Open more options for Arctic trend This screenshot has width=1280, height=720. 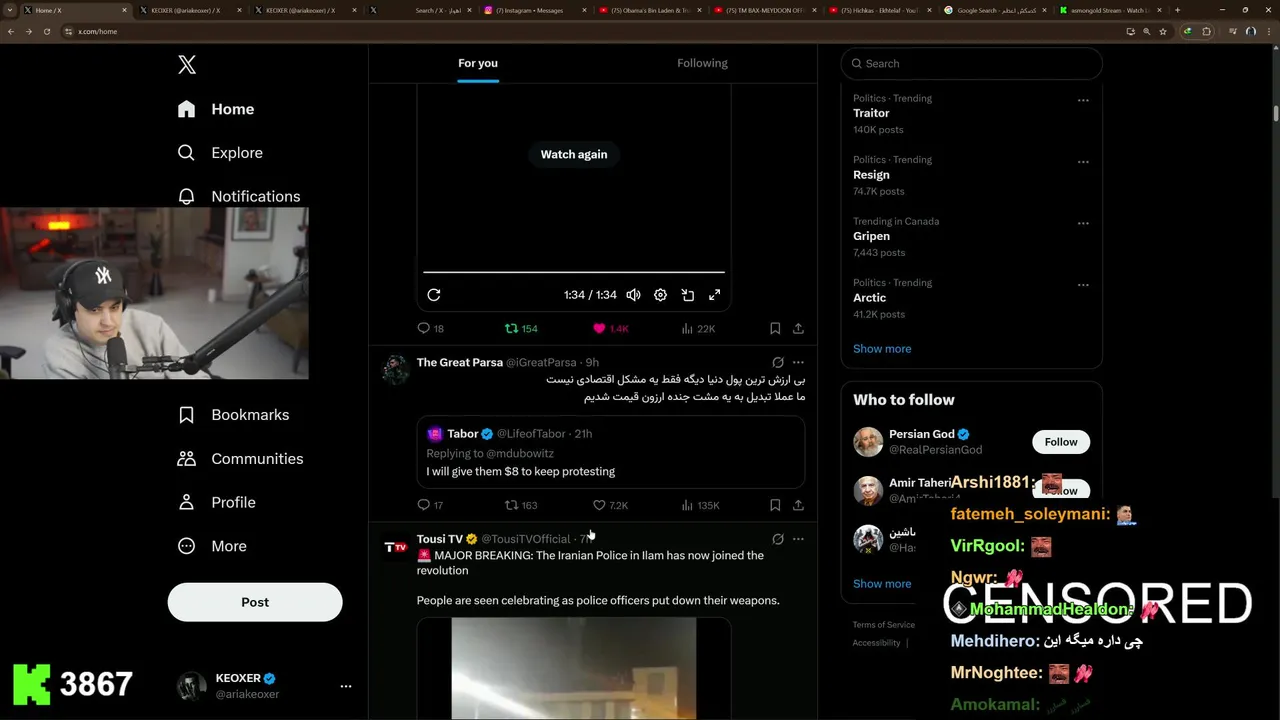pyautogui.click(x=1083, y=285)
